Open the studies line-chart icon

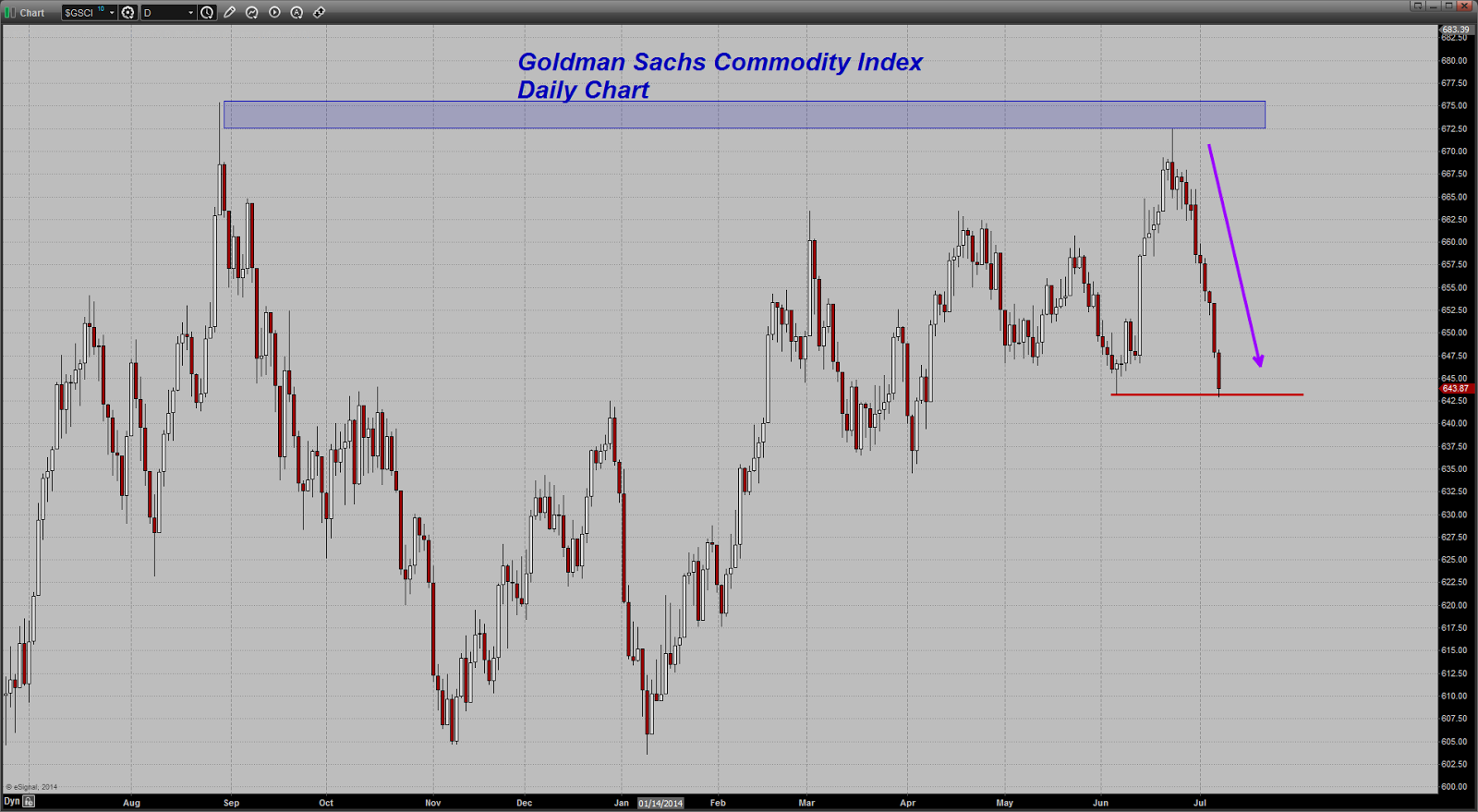pos(252,13)
